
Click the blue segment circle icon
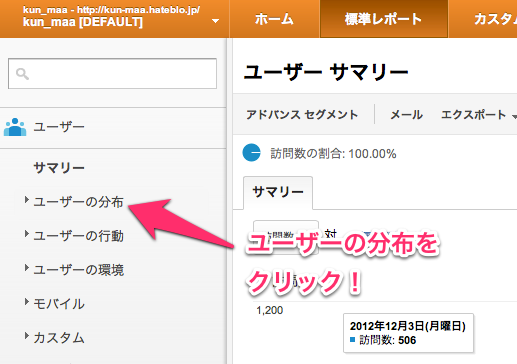(x=251, y=153)
